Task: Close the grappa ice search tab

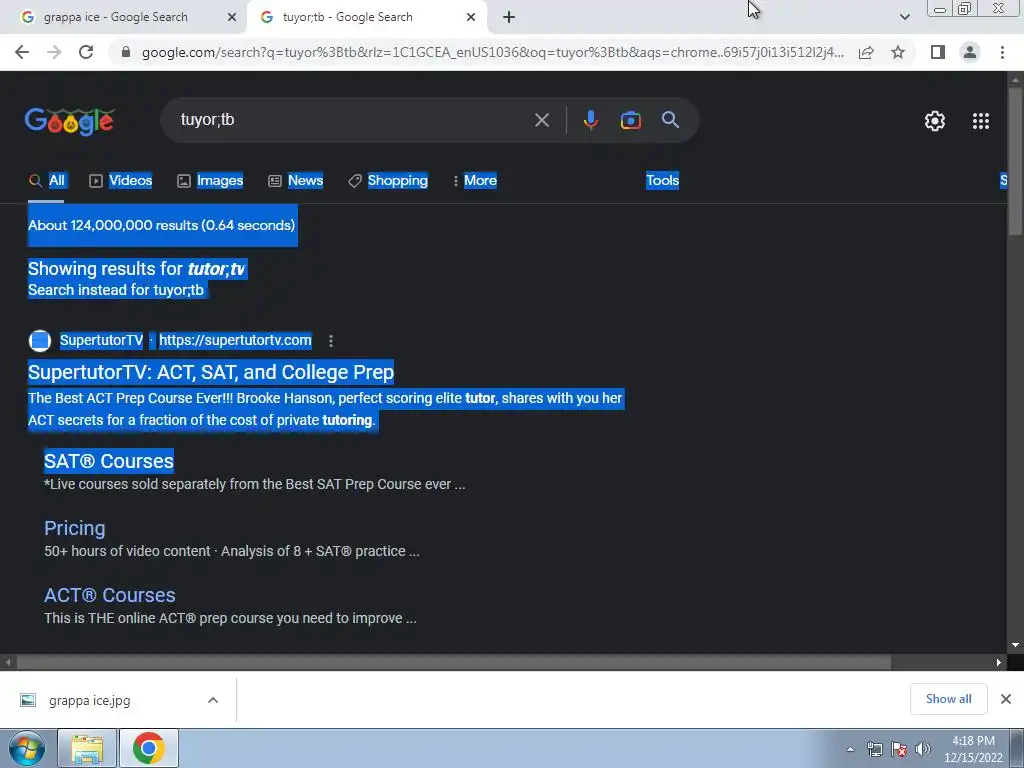Action: tap(231, 18)
